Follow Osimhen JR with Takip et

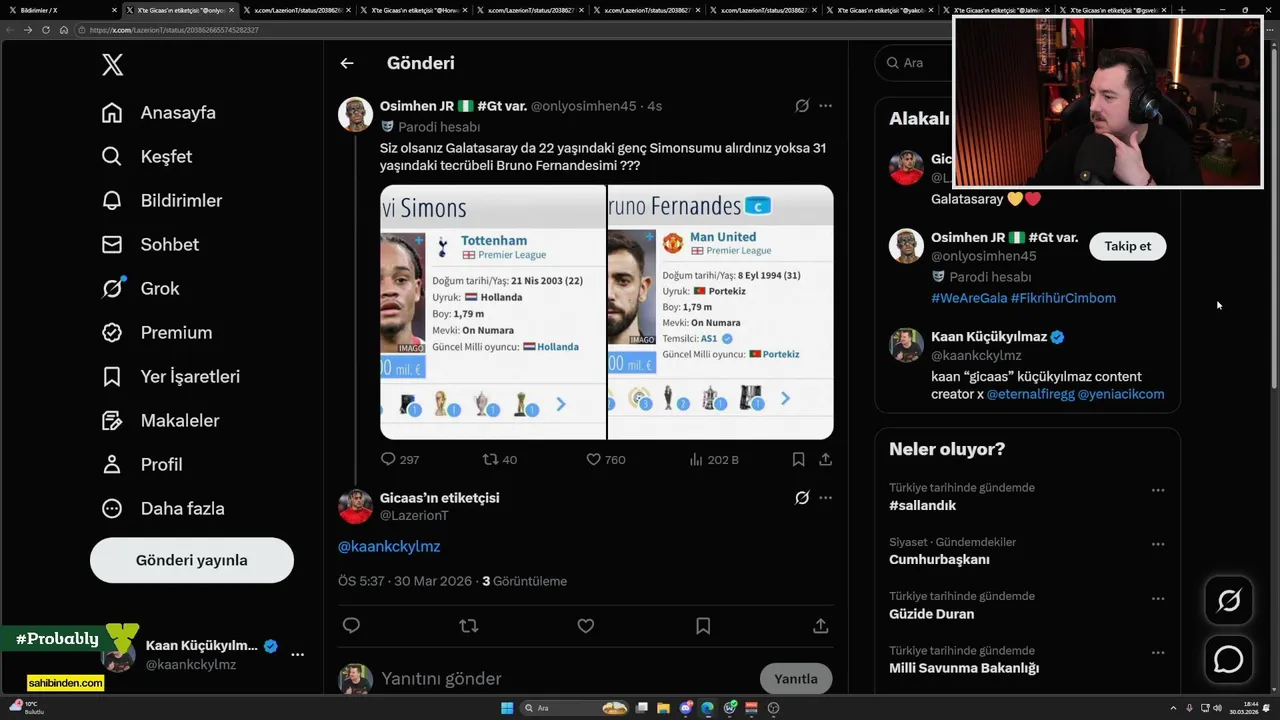tap(1127, 246)
